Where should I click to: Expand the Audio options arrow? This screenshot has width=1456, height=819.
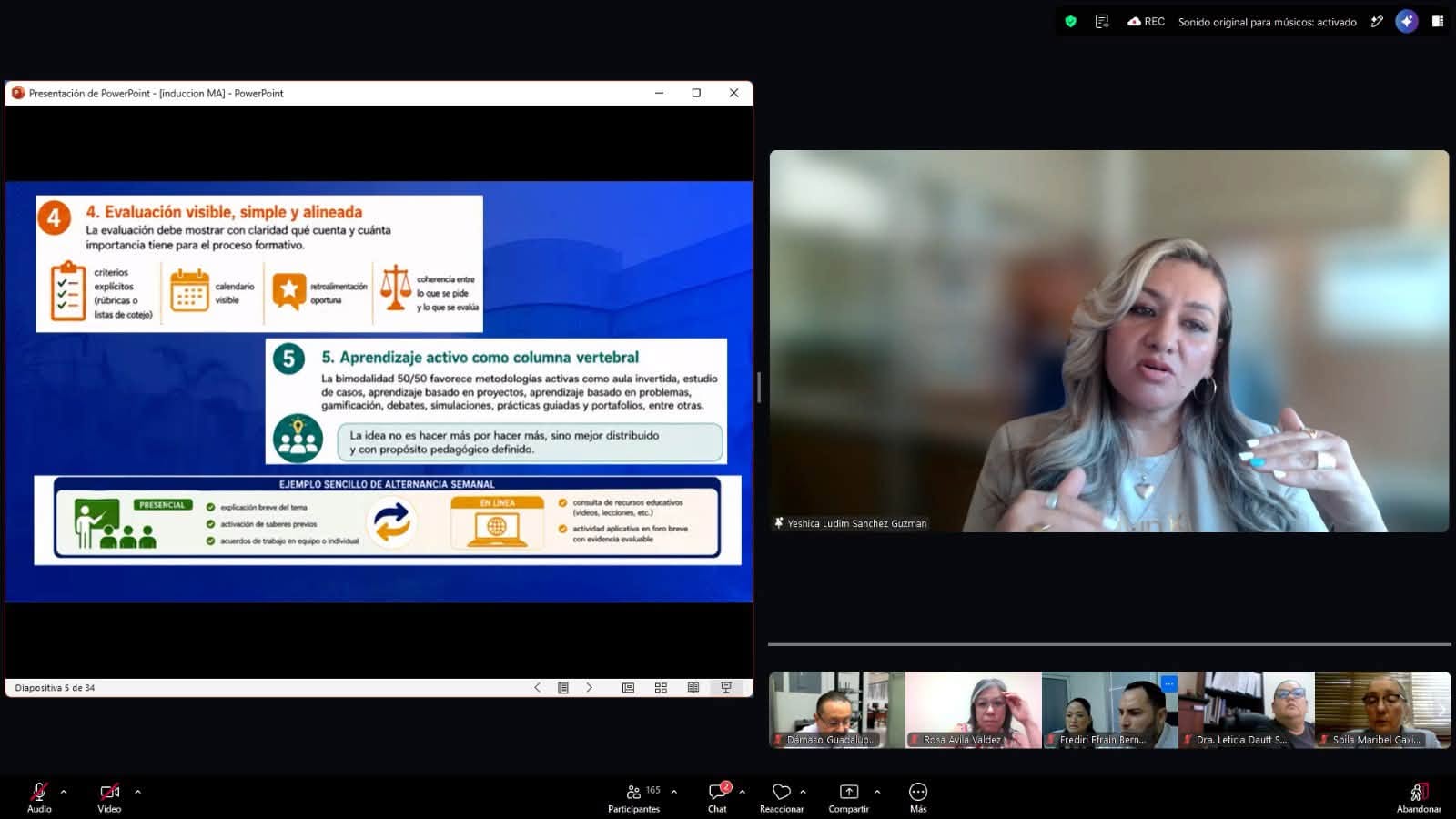point(64,792)
